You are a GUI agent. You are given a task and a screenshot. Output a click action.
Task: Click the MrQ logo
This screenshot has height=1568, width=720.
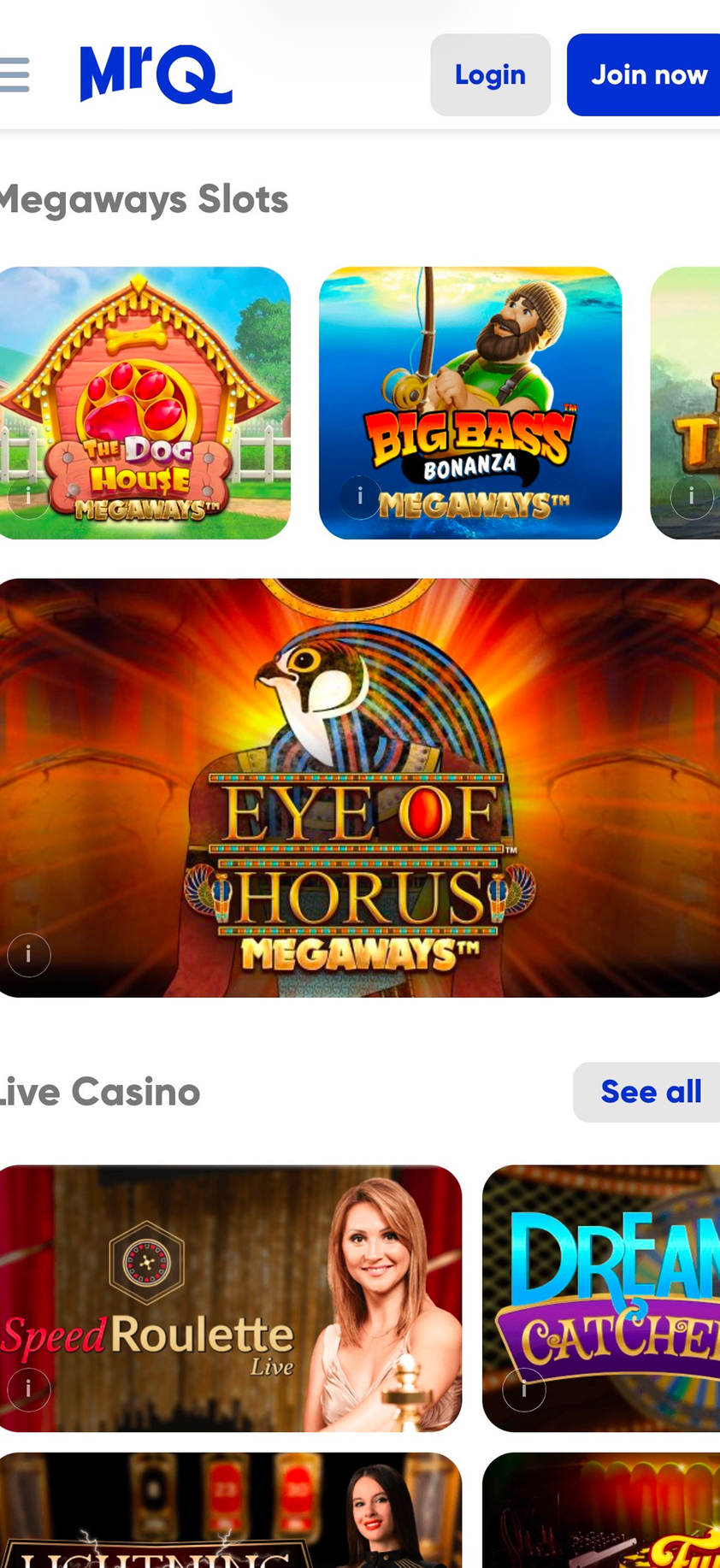[156, 74]
